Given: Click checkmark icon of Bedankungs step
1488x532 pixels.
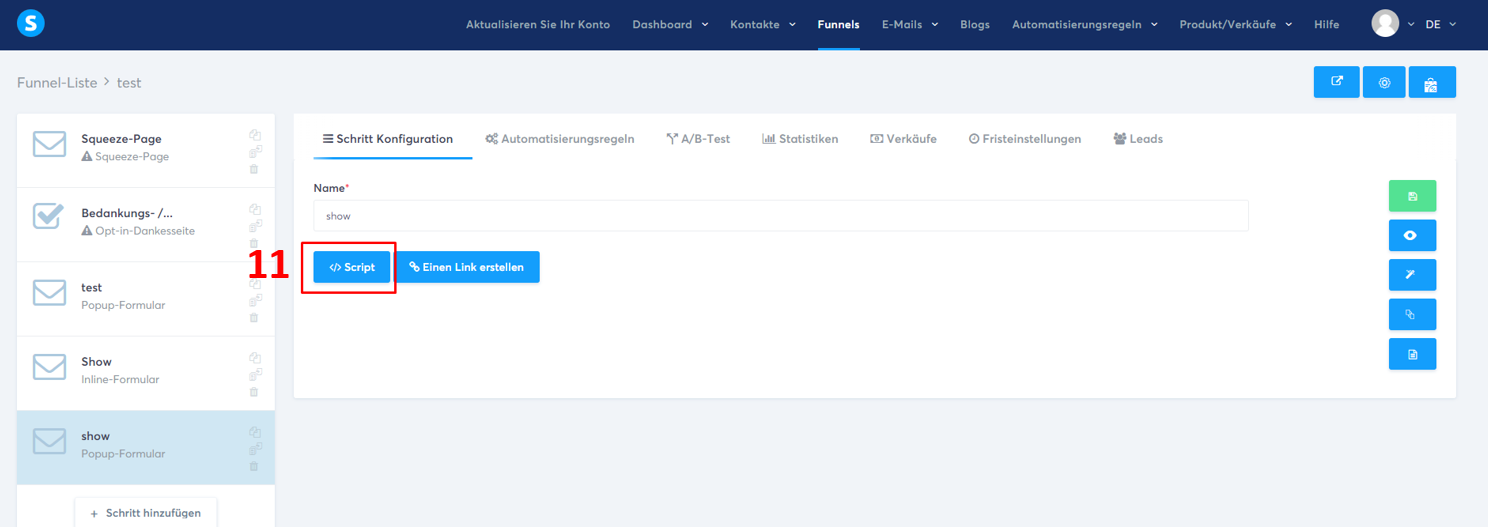Looking at the screenshot, I should click(x=48, y=216).
